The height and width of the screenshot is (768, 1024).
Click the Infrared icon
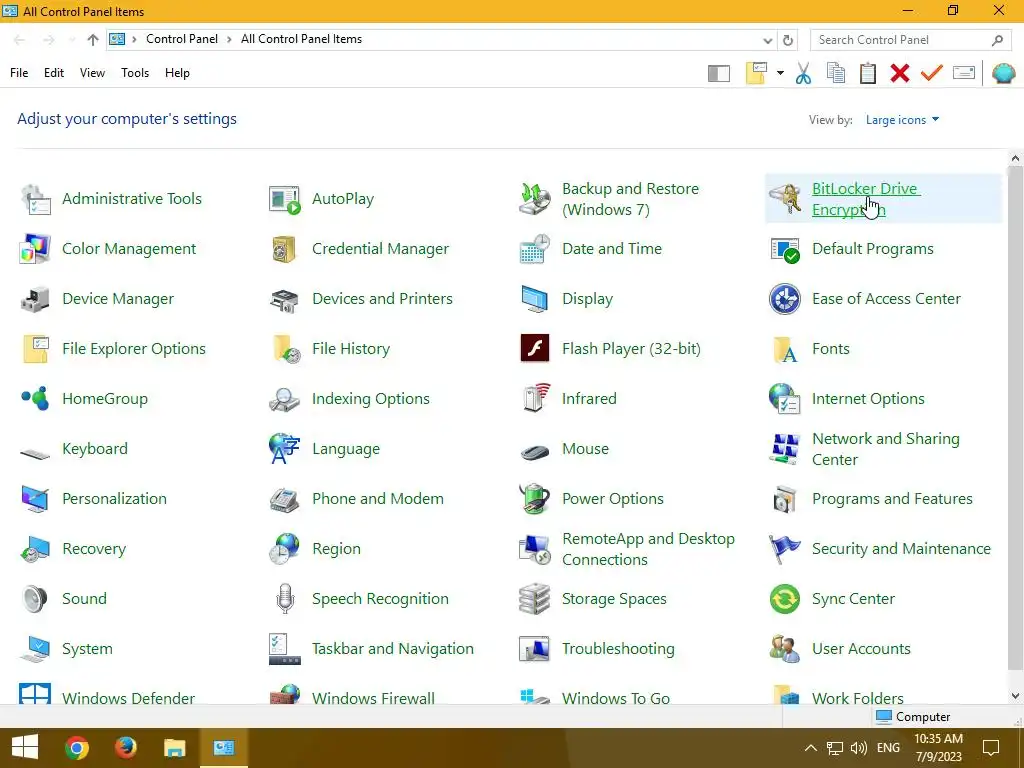coord(535,398)
